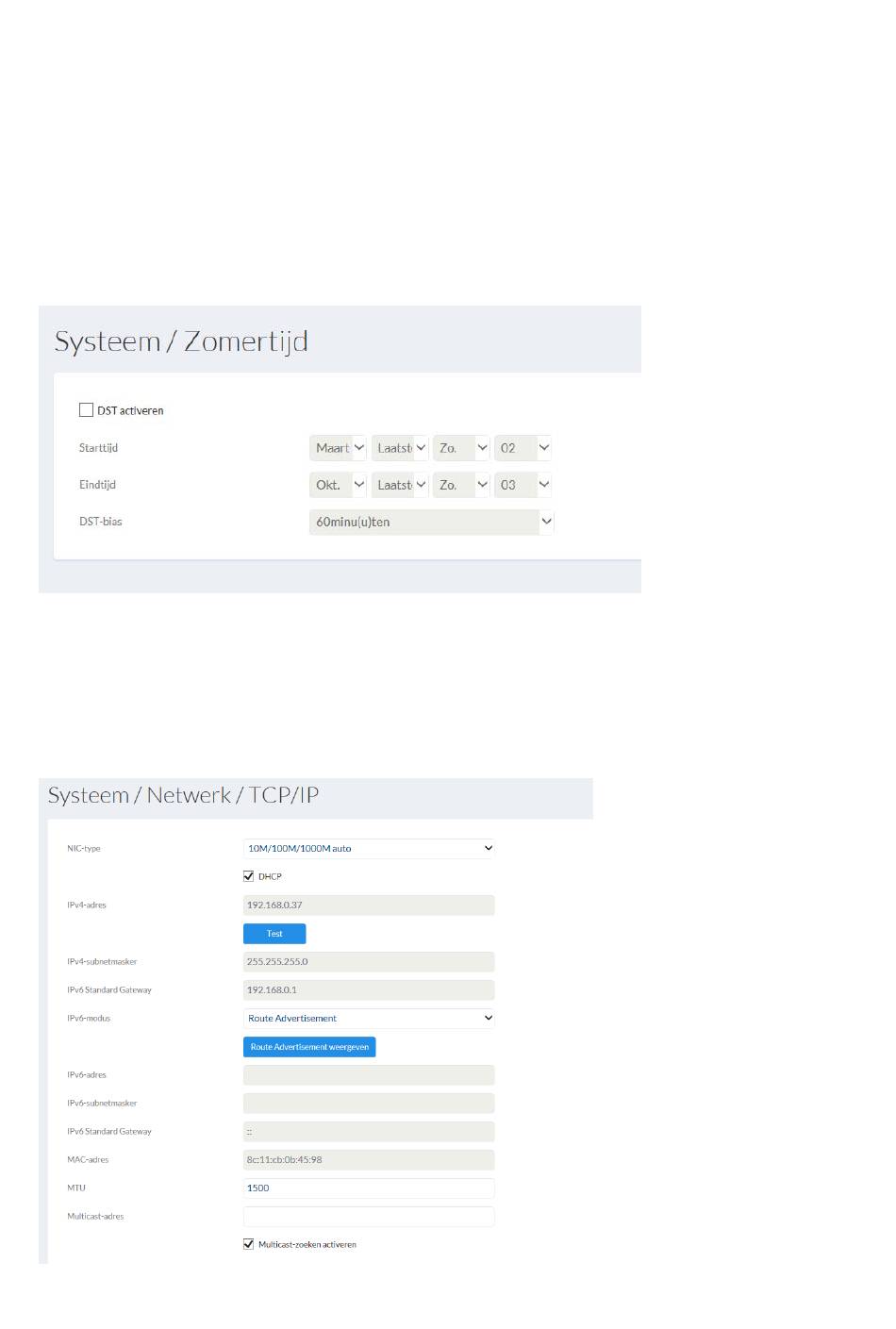This screenshot has width=896, height=1329.
Task: Click the MTU field showing 1500
Action: pos(369,1188)
